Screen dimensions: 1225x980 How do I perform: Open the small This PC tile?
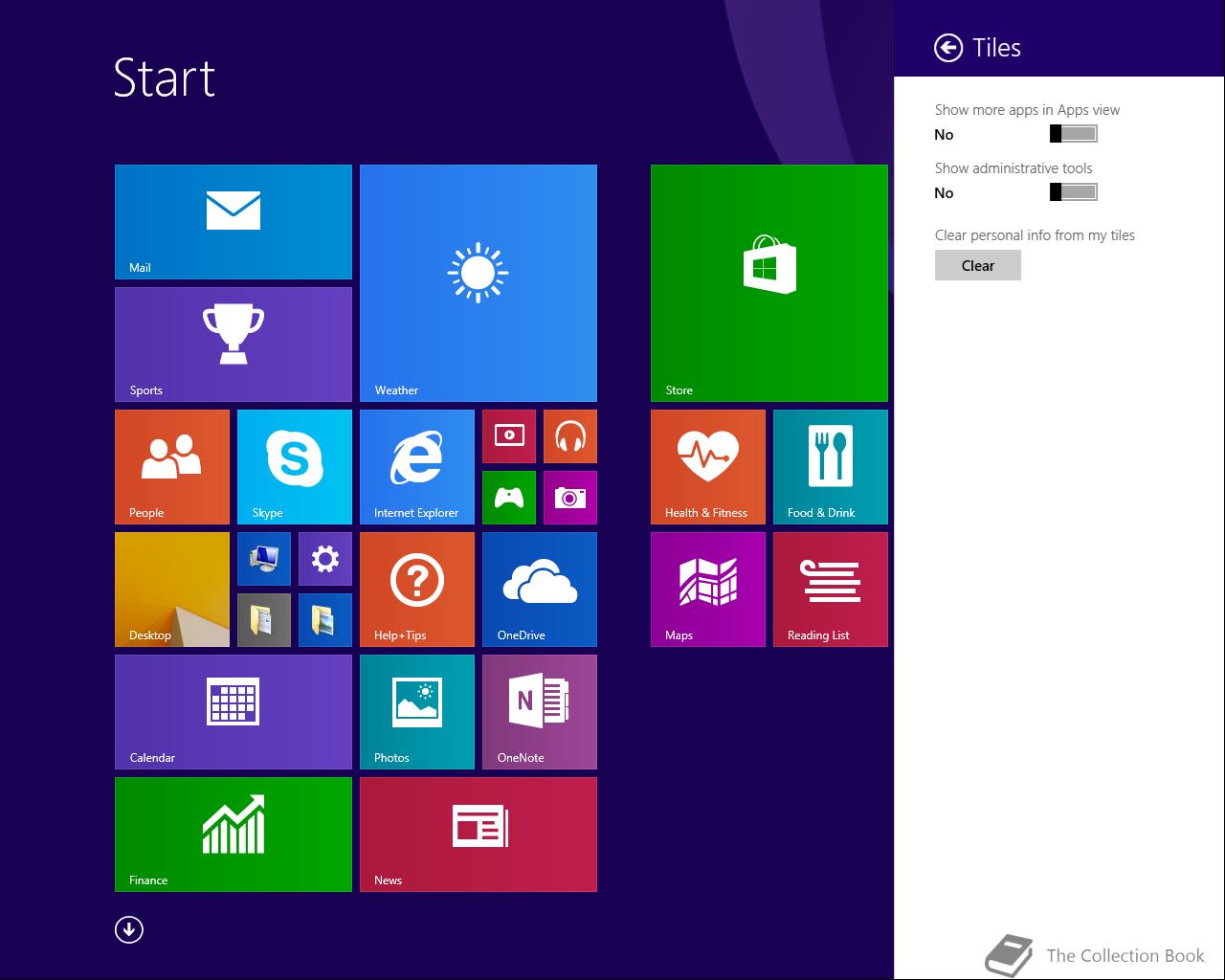click(264, 559)
